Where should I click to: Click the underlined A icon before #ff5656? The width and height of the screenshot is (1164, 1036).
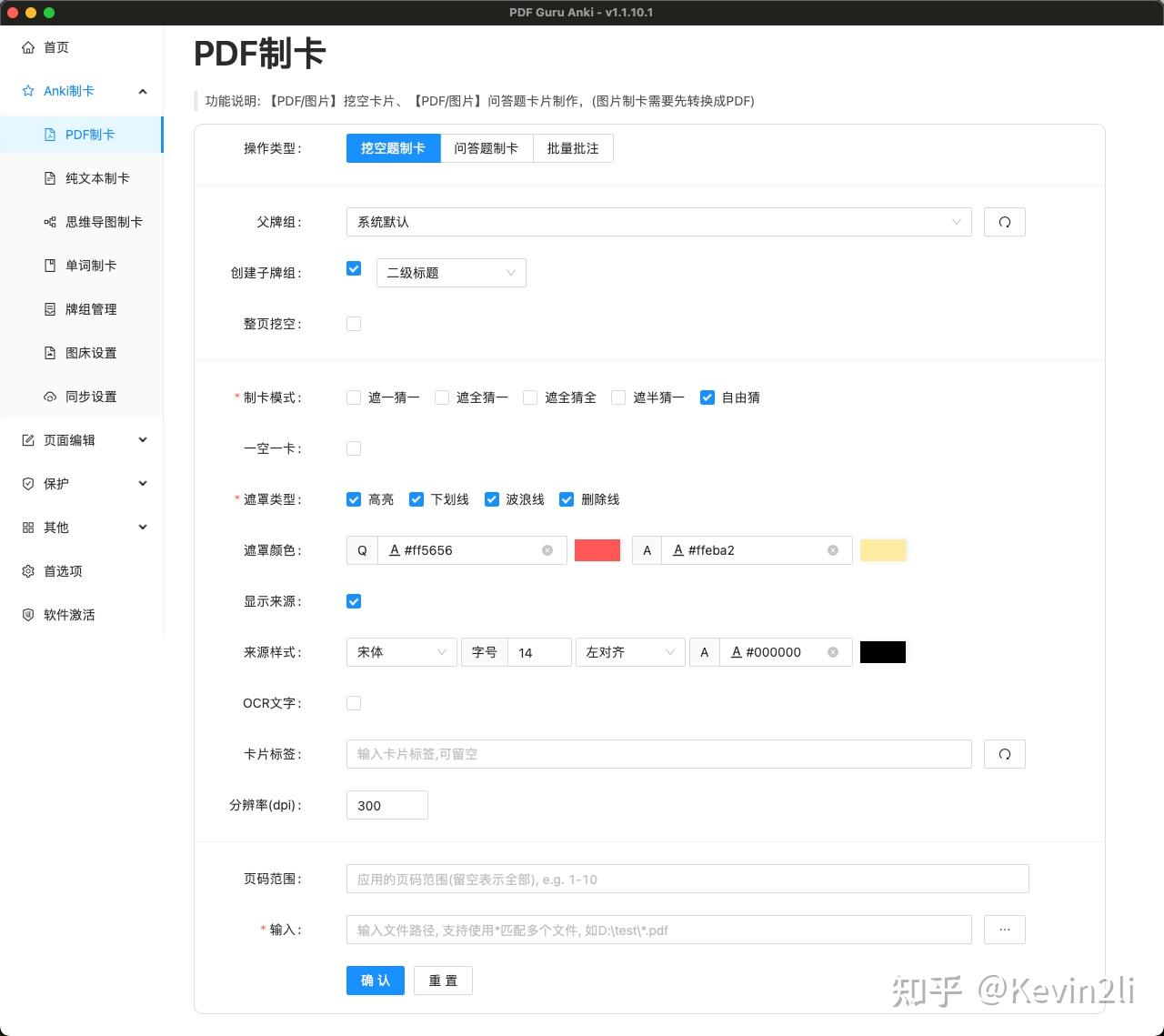(395, 550)
